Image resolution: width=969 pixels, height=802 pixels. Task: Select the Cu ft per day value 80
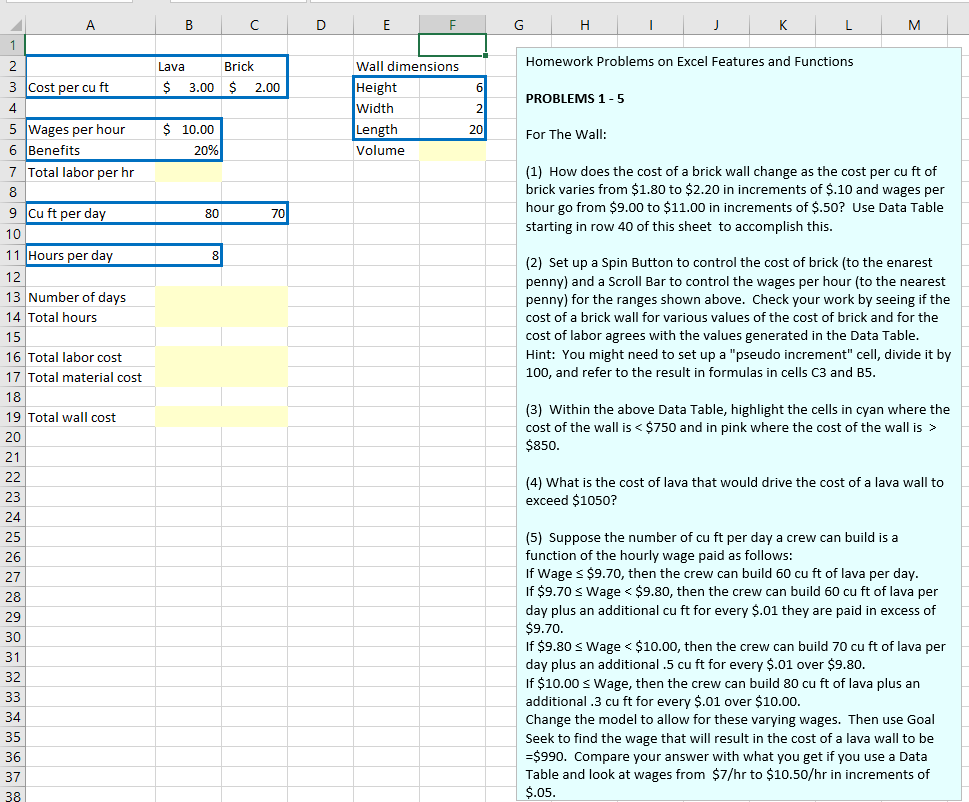click(188, 213)
